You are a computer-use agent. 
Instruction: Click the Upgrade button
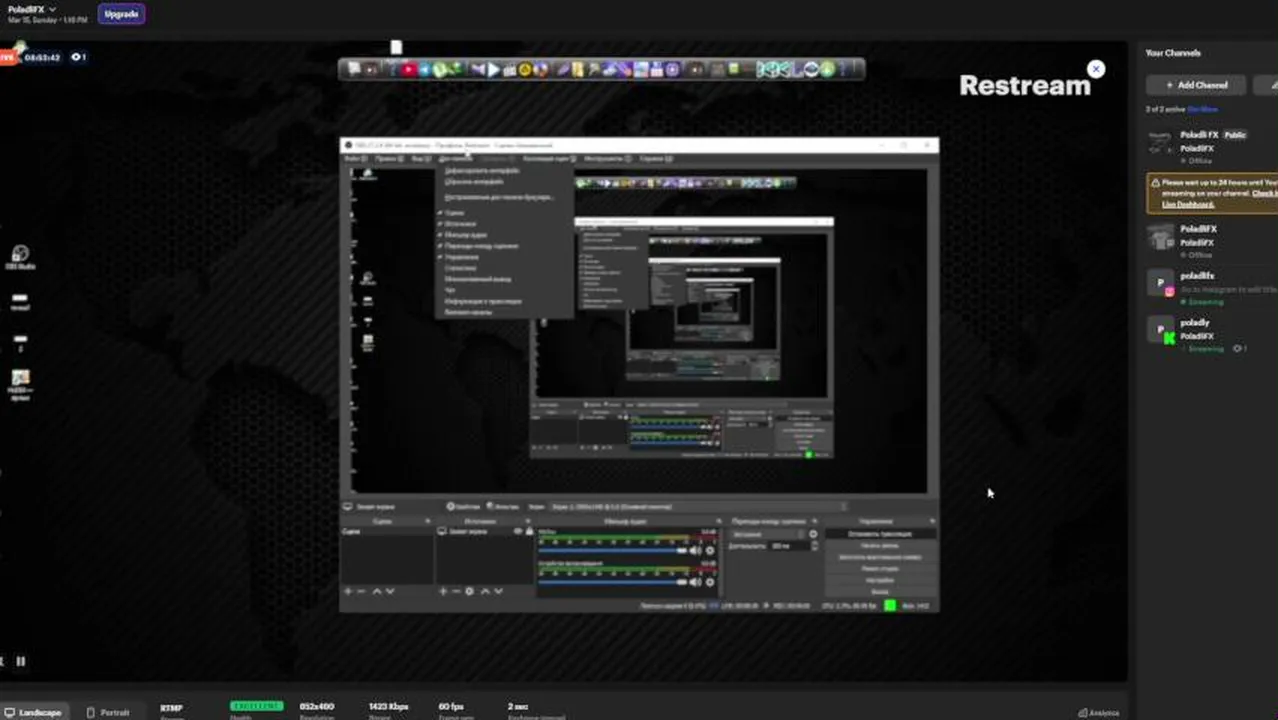point(121,14)
